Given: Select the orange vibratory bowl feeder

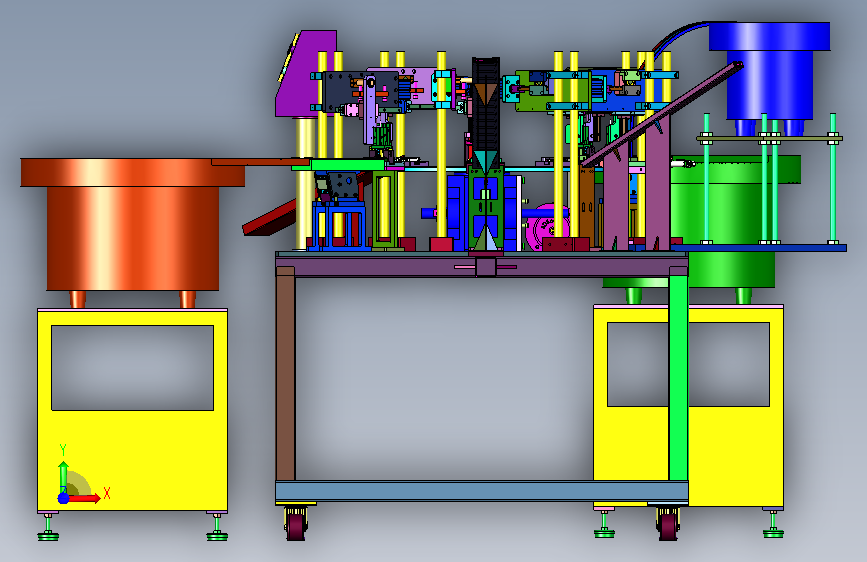Looking at the screenshot, I should [x=133, y=232].
